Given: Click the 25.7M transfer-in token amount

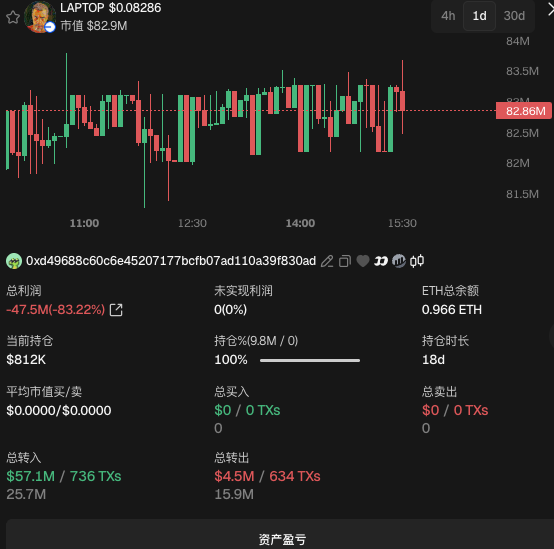Looking at the screenshot, I should tap(26, 494).
